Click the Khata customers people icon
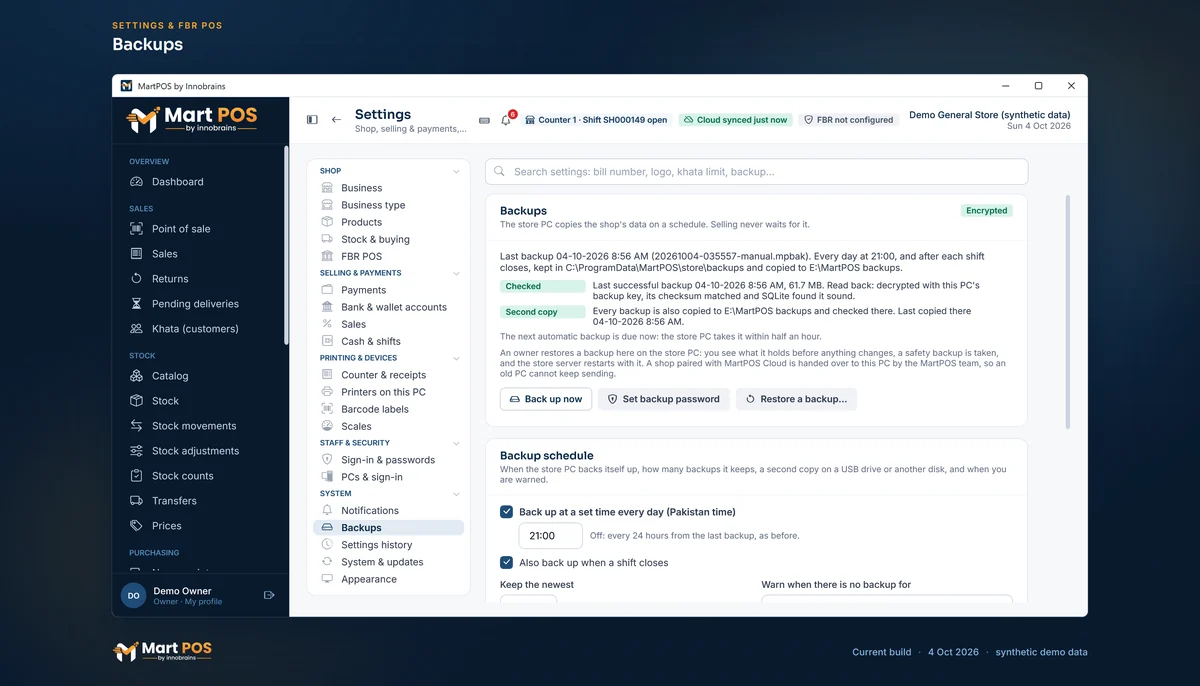Screen dimensions: 1200x686 [137, 329]
